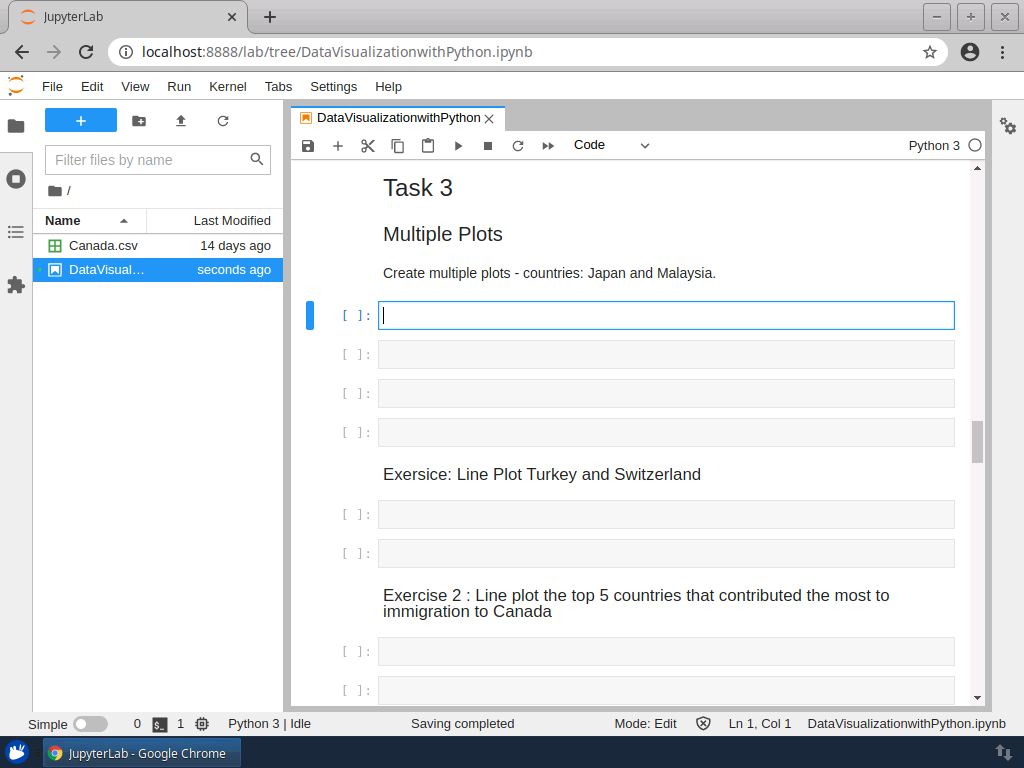Open a new browser tab
Image resolution: width=1024 pixels, height=768 pixels.
pyautogui.click(x=270, y=17)
